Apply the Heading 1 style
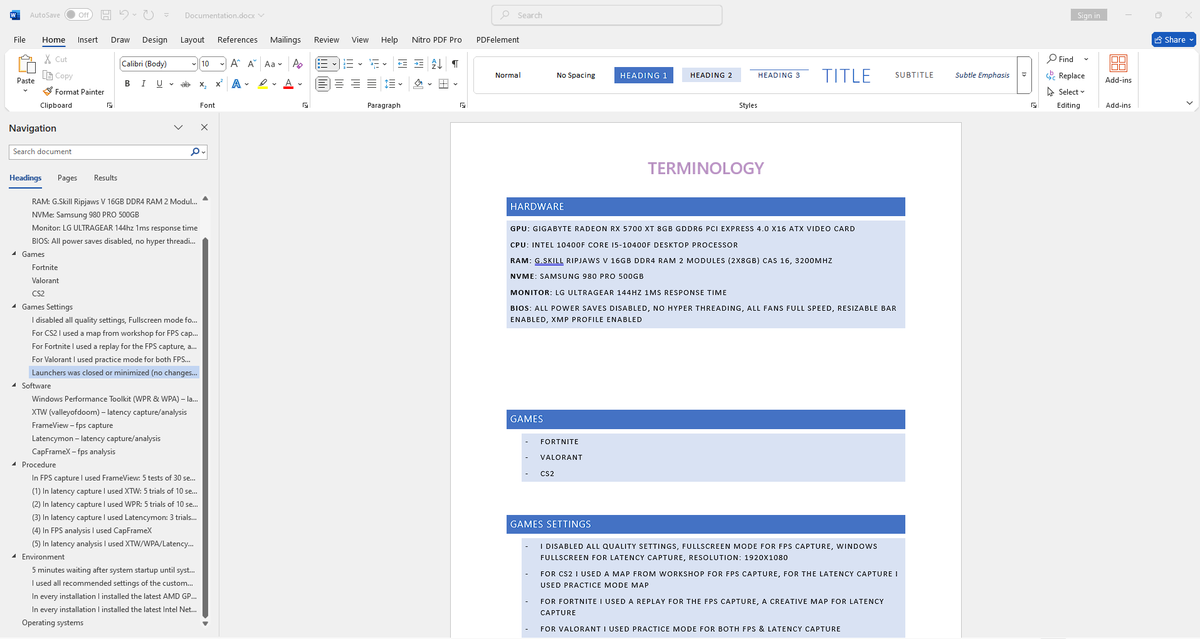The image size is (1200, 639). pyautogui.click(x=643, y=75)
